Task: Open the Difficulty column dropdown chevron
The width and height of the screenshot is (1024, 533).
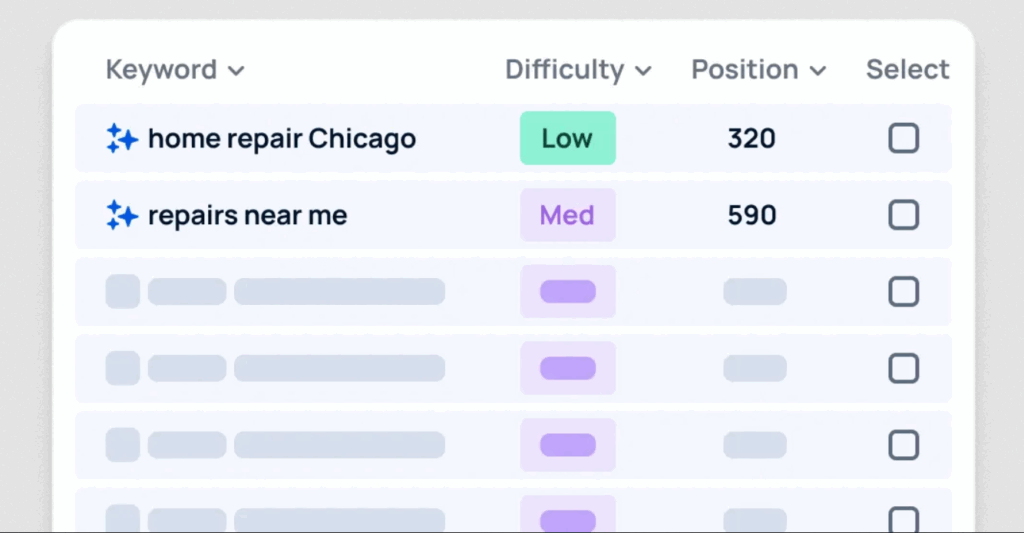Action: pyautogui.click(x=643, y=71)
